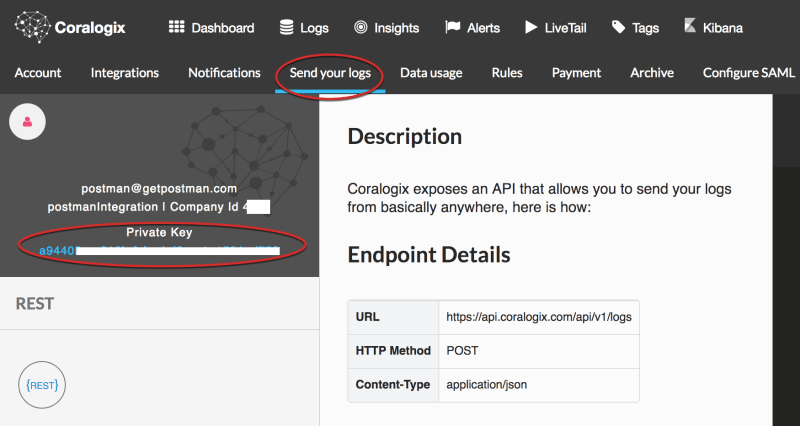
Task: Click the postman@getpostman.com email text
Action: (x=159, y=188)
